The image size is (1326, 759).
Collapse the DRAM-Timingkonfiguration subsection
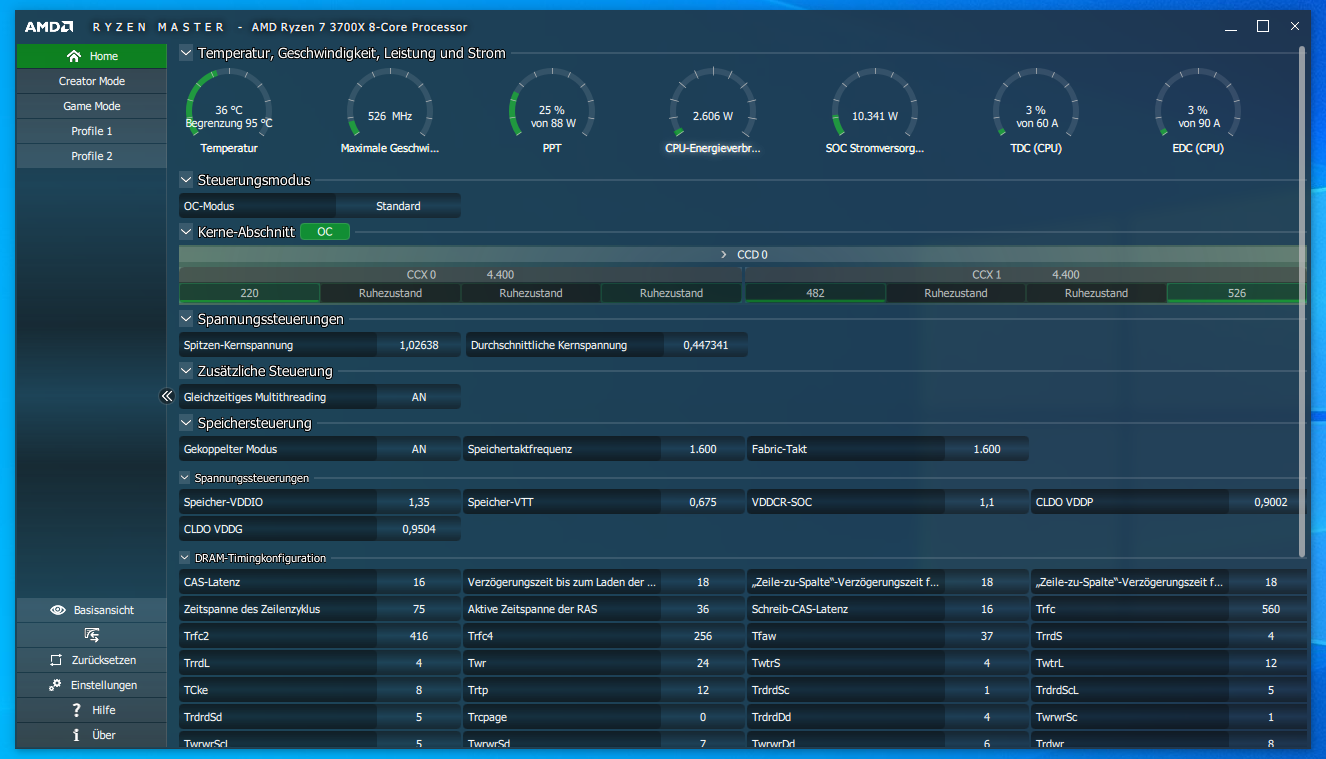(185, 558)
